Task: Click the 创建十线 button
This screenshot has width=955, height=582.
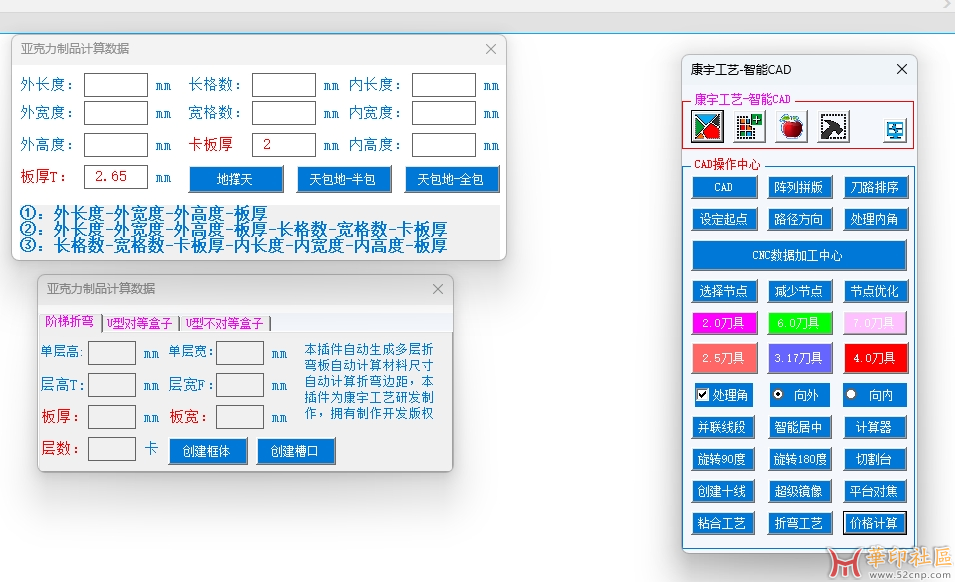Action: click(x=723, y=491)
